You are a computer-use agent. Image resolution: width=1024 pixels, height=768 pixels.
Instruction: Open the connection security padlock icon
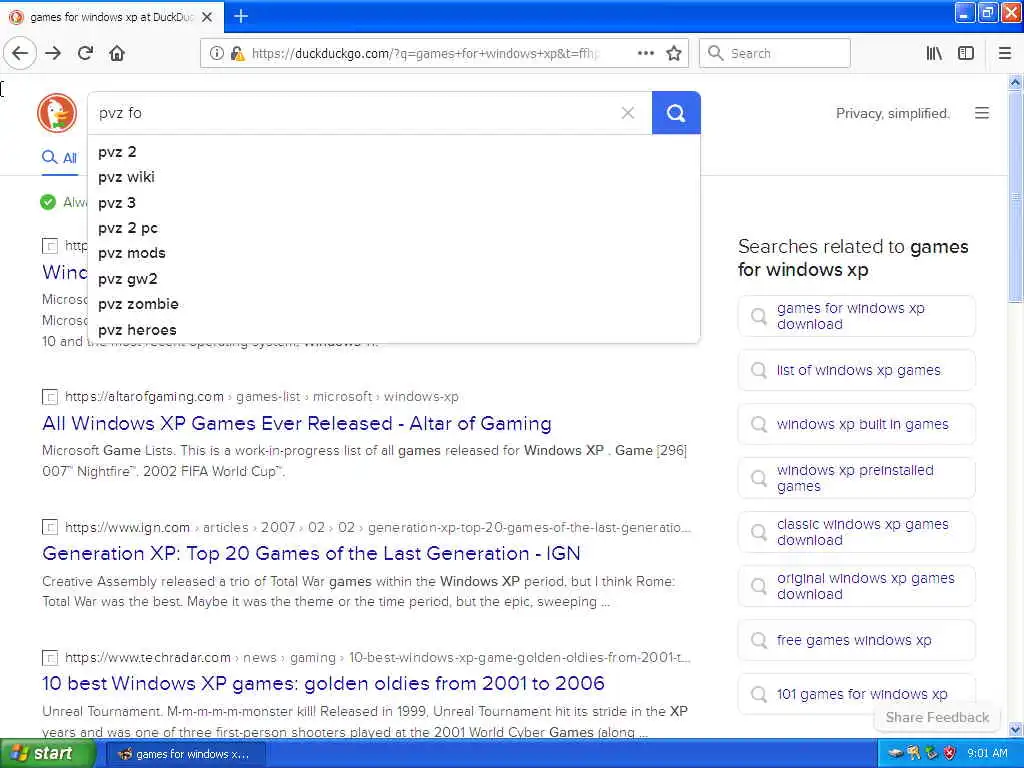pos(238,53)
